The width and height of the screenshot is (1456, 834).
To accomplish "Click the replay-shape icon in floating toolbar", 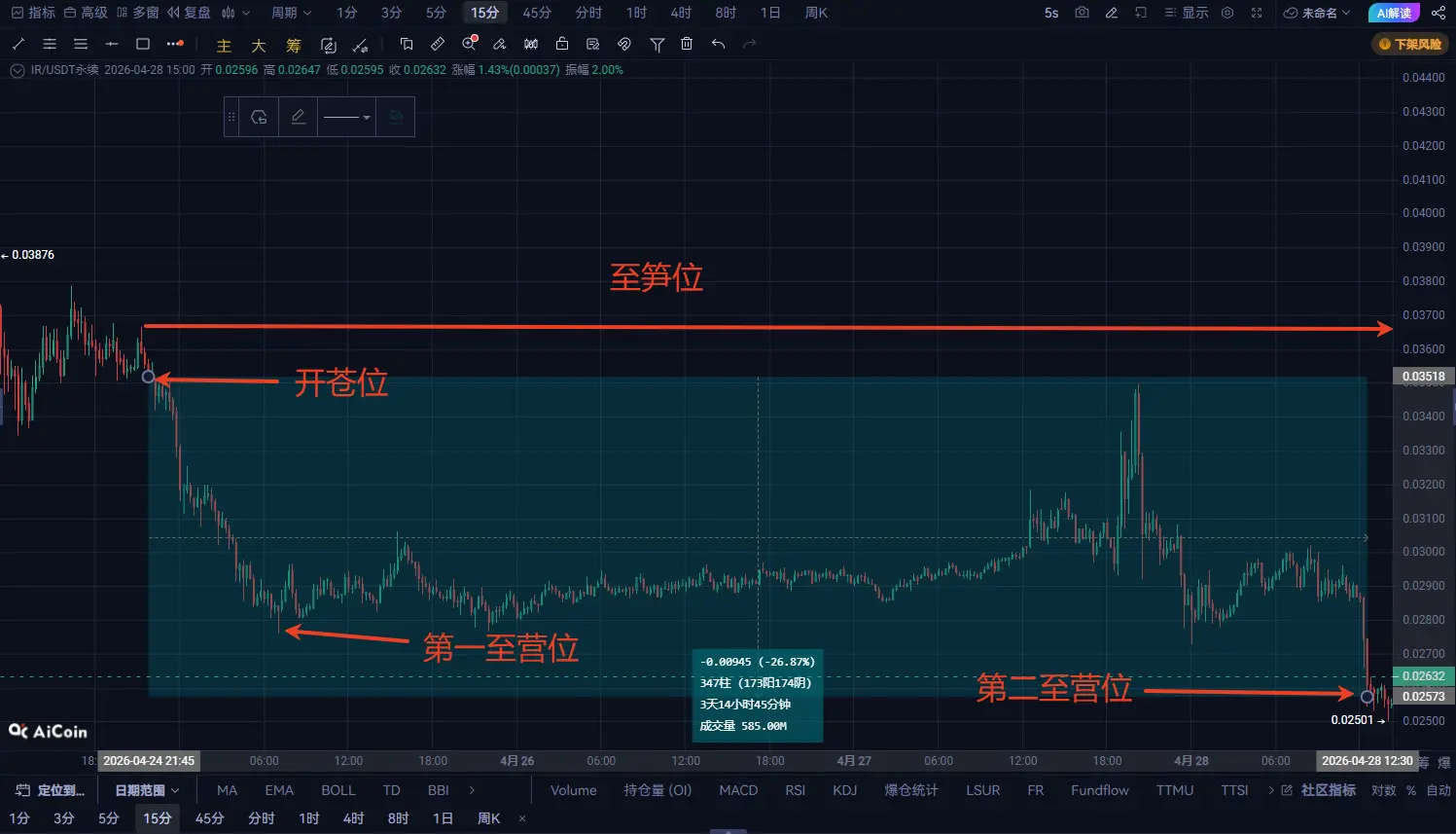I will coord(259,117).
